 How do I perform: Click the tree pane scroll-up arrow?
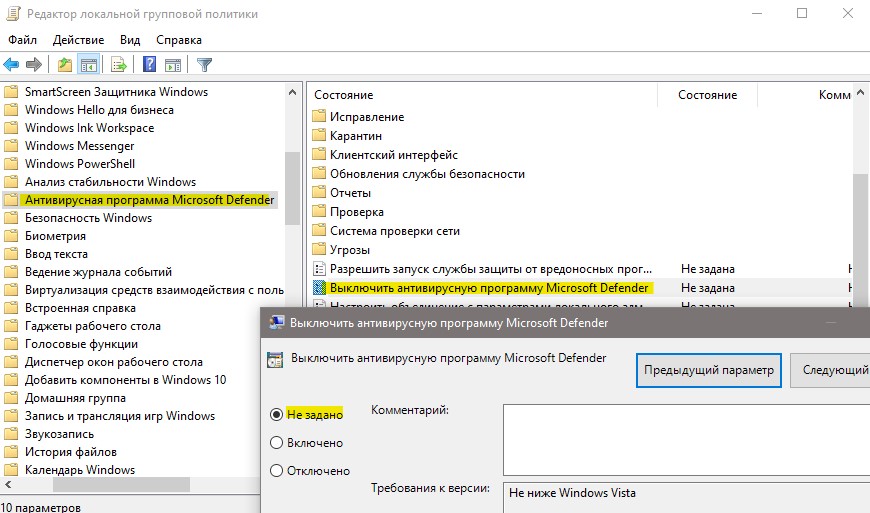click(x=292, y=92)
